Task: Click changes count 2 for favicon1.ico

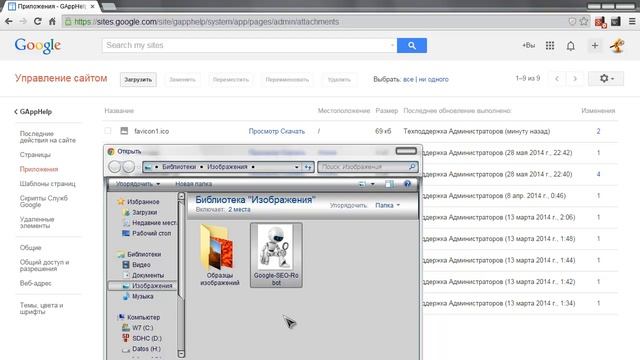Action: (x=598, y=131)
